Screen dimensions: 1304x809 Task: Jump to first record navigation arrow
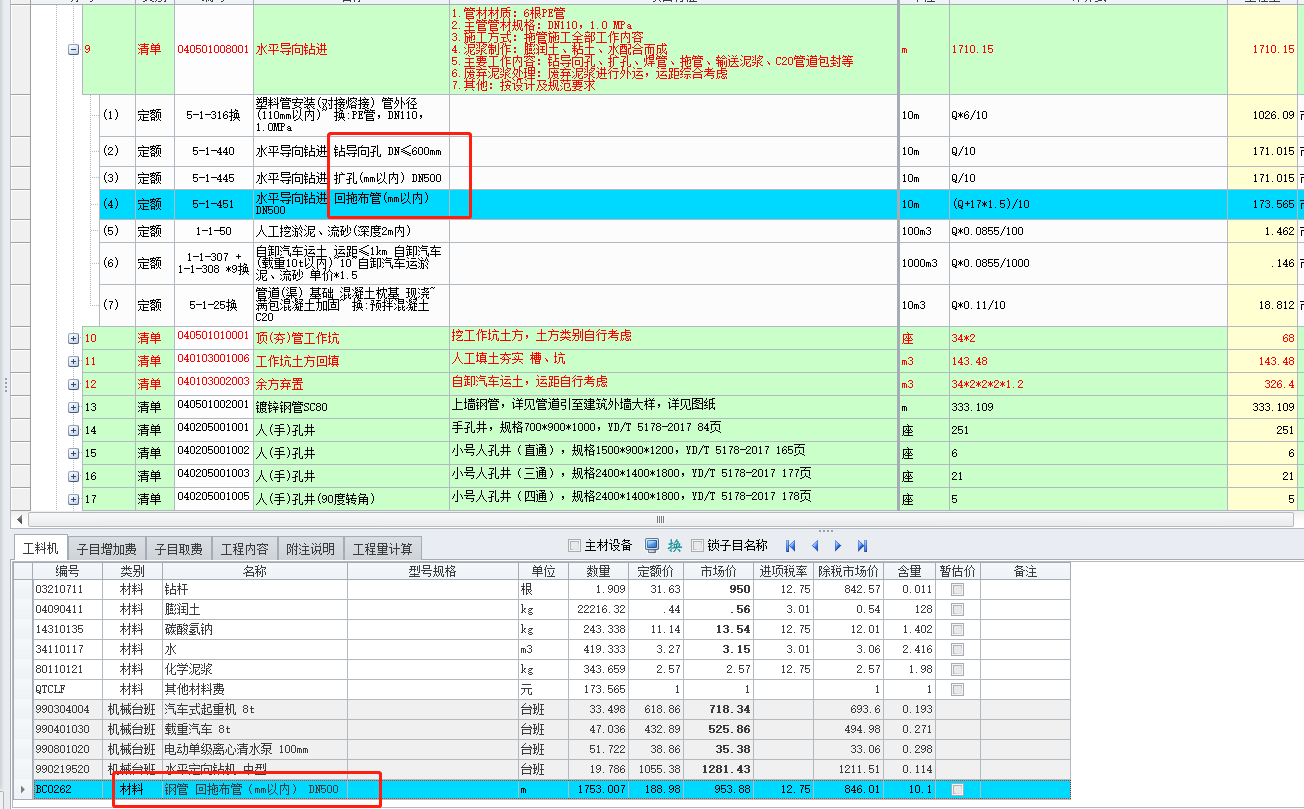click(791, 546)
